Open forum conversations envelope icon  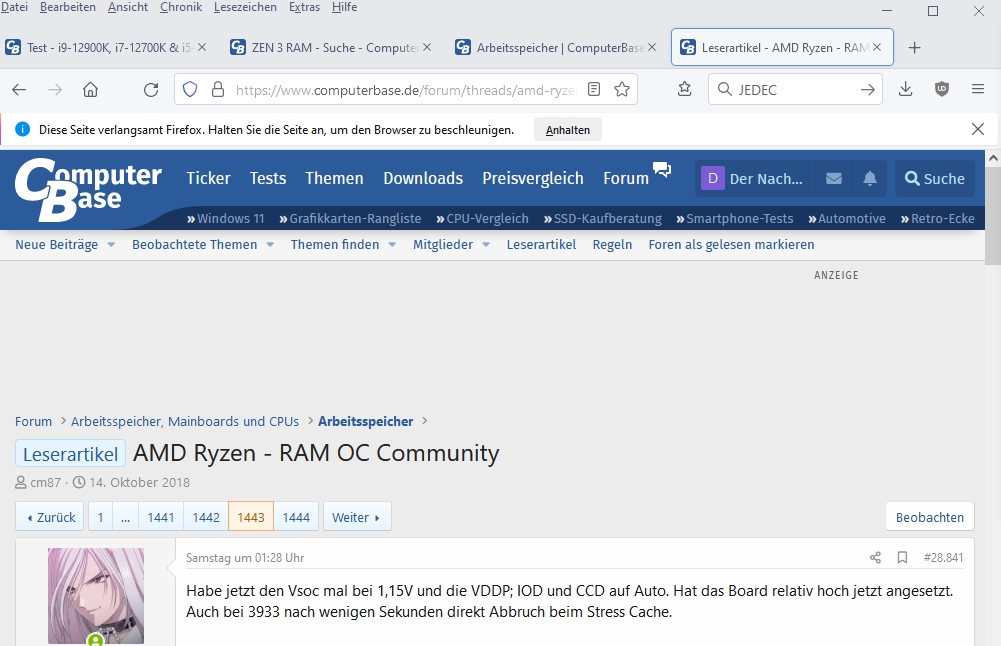click(834, 179)
